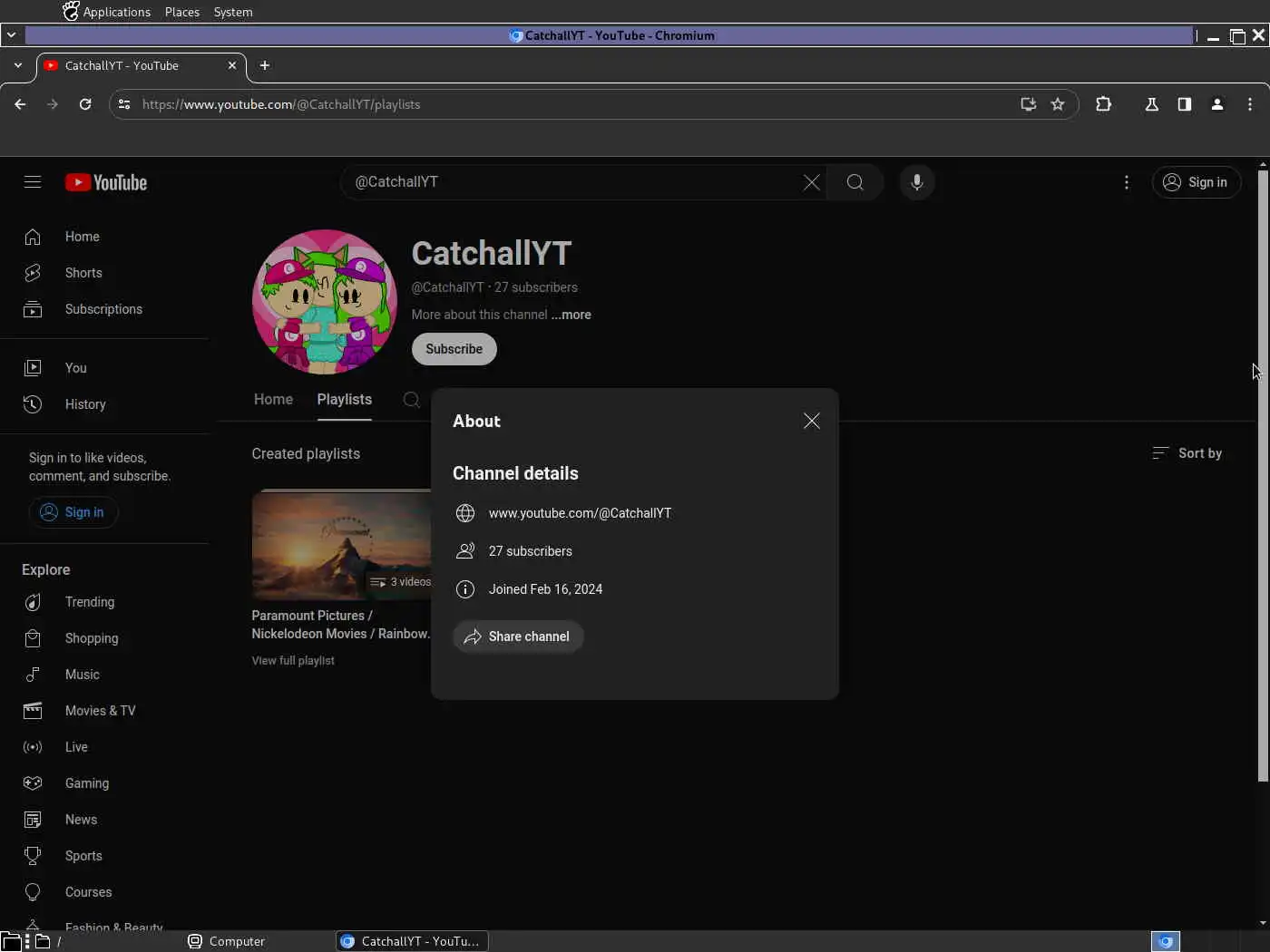Open Chromium extensions puzzle icon
Viewport: 1270px width, 952px height.
(1104, 104)
